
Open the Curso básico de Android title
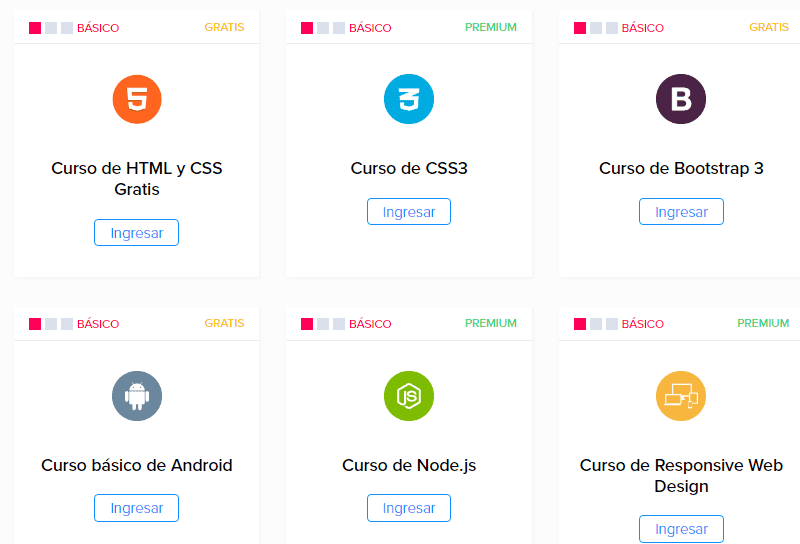pyautogui.click(x=137, y=465)
